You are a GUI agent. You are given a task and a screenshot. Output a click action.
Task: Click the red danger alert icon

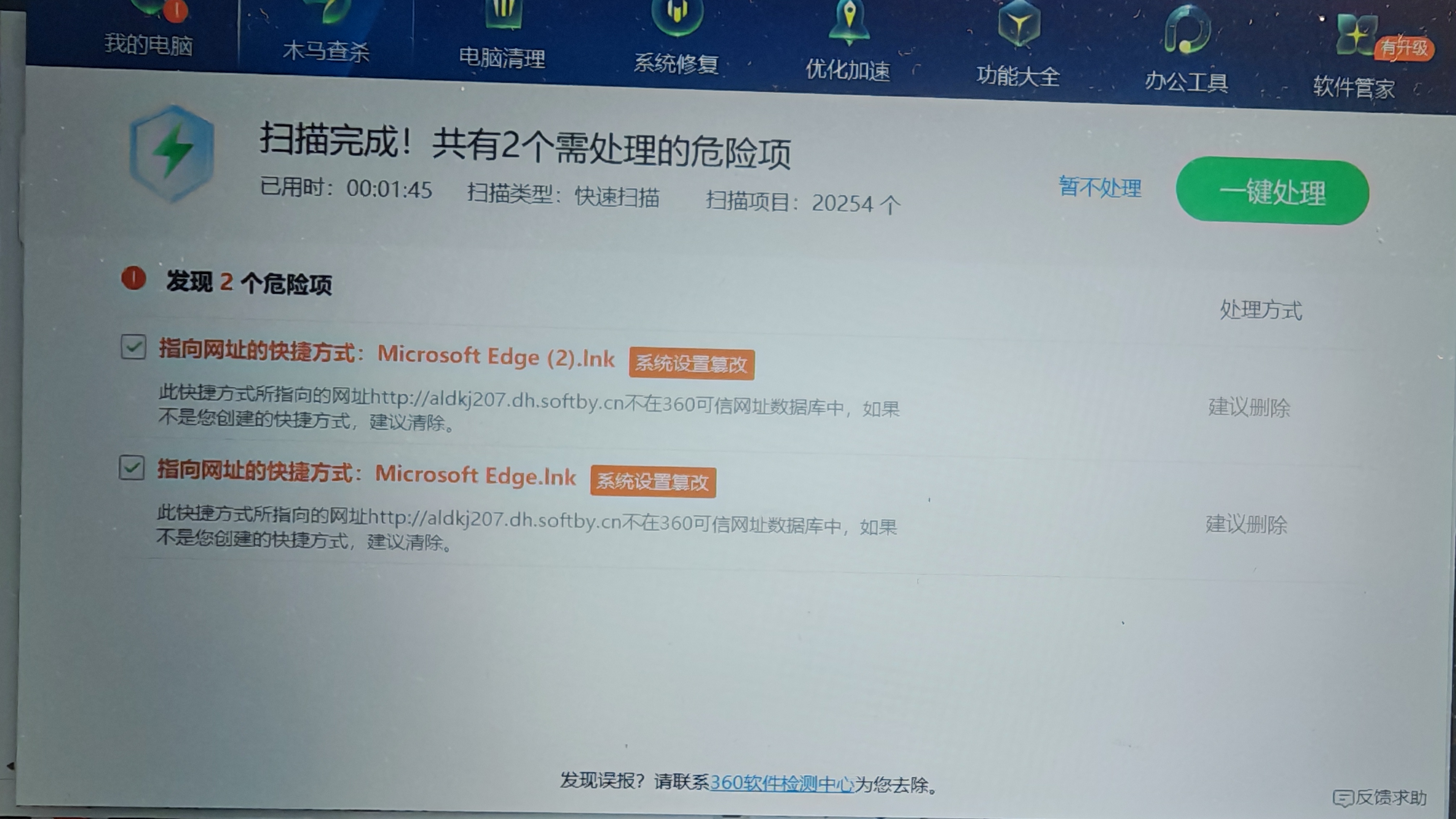tap(134, 278)
